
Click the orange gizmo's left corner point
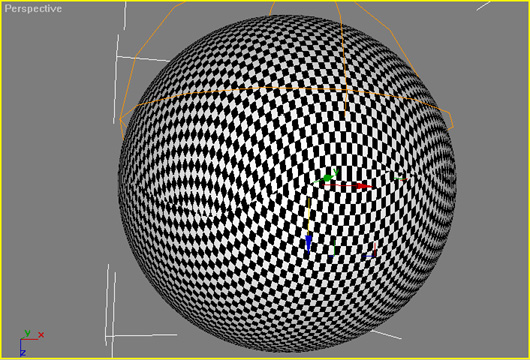click(x=120, y=119)
